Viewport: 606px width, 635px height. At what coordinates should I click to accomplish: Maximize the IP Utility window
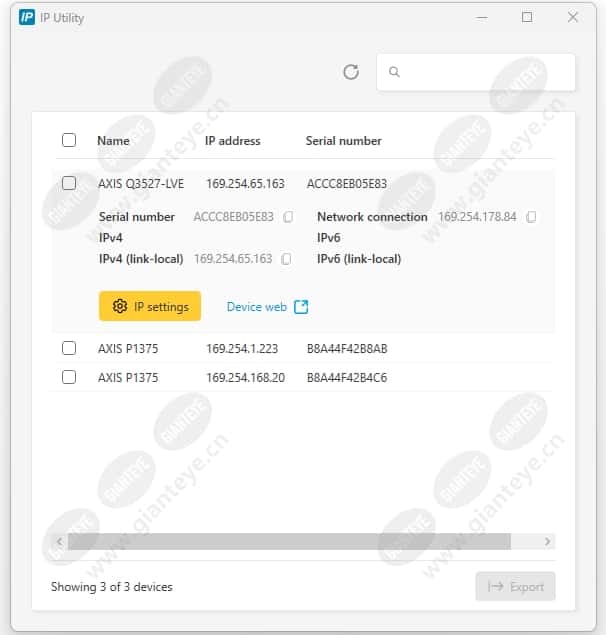[x=527, y=17]
